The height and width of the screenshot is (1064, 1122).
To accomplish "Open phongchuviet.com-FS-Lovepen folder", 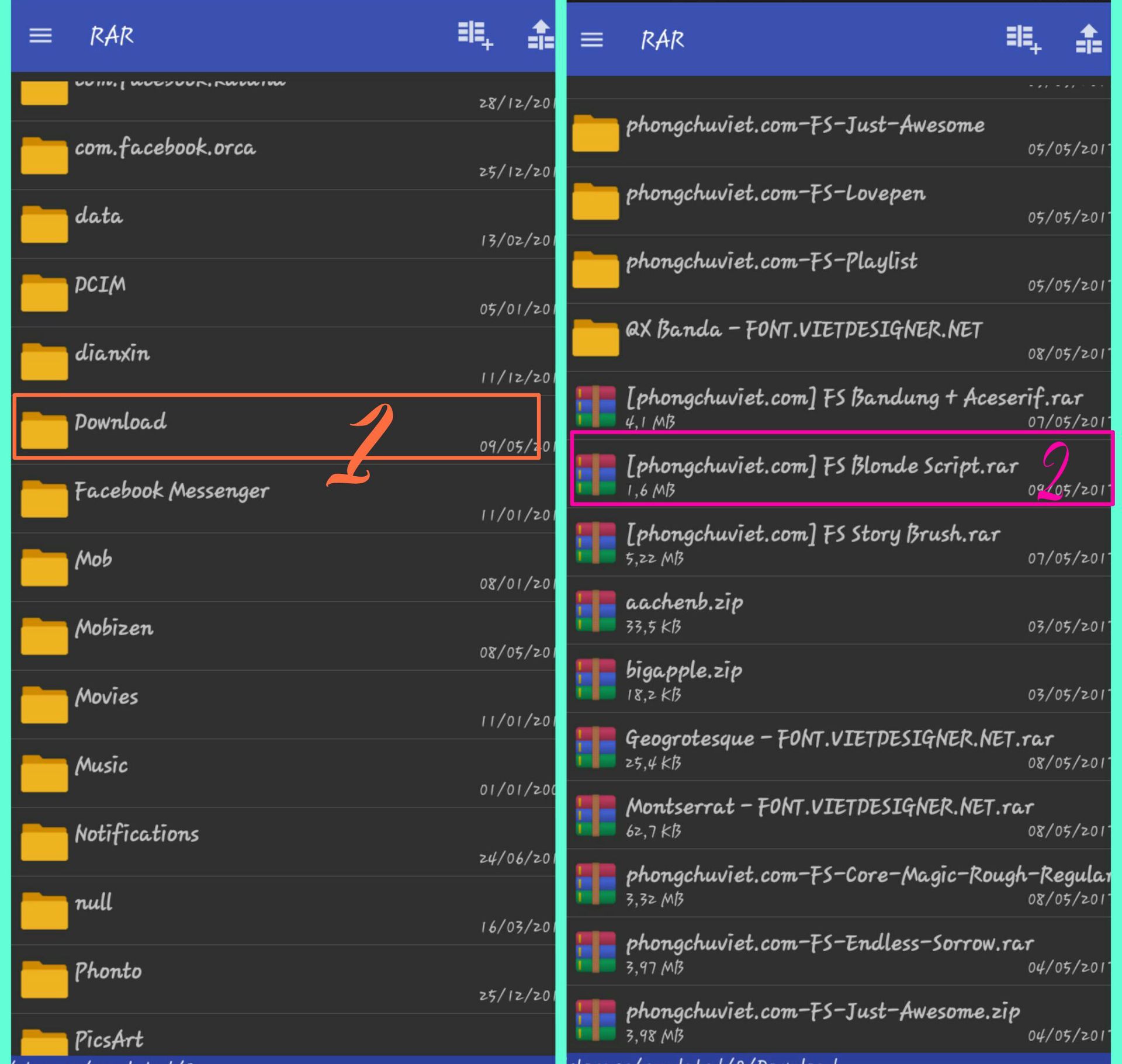I will pos(775,194).
